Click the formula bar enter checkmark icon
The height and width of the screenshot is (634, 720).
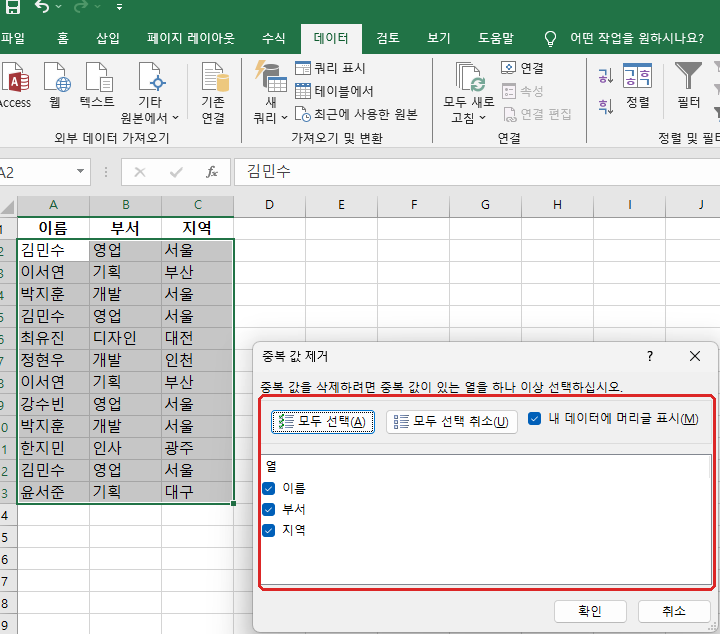[176, 172]
